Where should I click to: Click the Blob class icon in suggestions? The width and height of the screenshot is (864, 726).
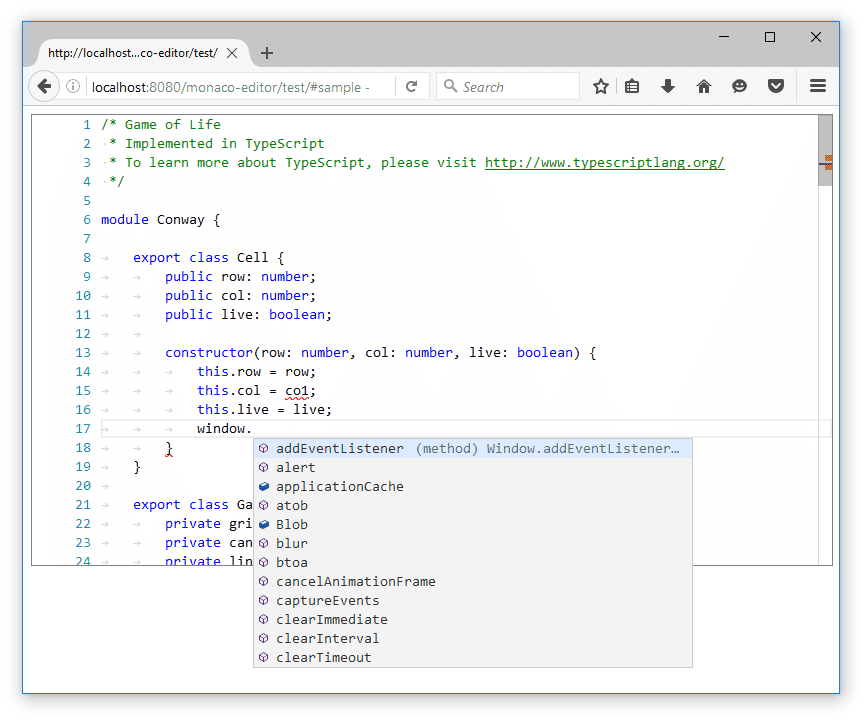tap(263, 524)
